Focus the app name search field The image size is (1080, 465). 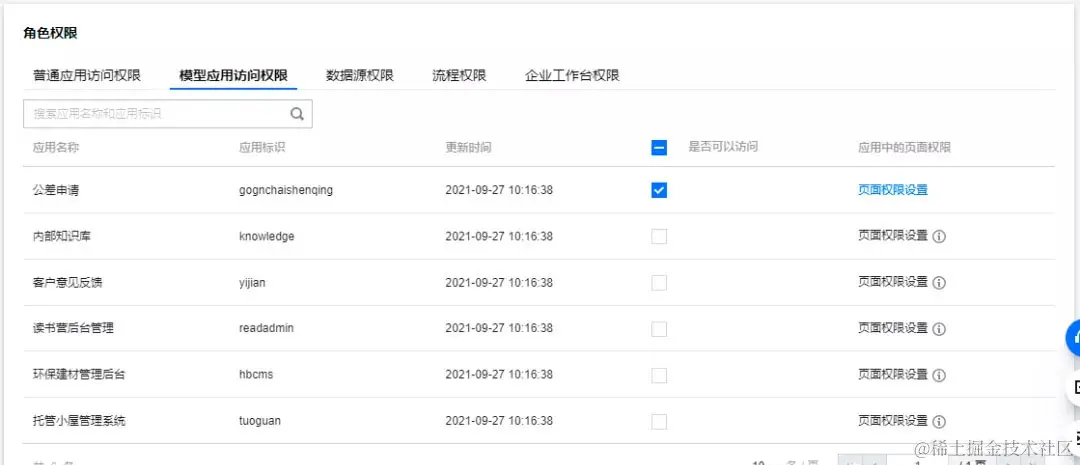point(168,114)
